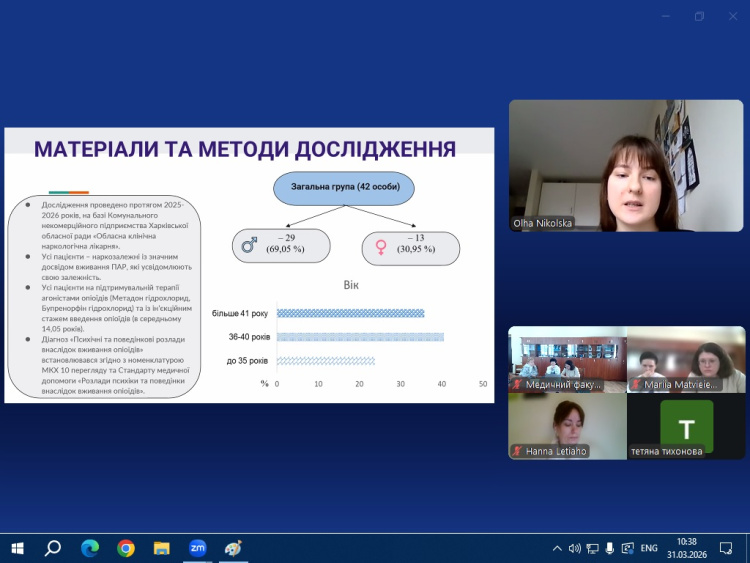Select Hanna Letiaho video tile
Viewport: 750px width, 563px height.
[x=566, y=426]
